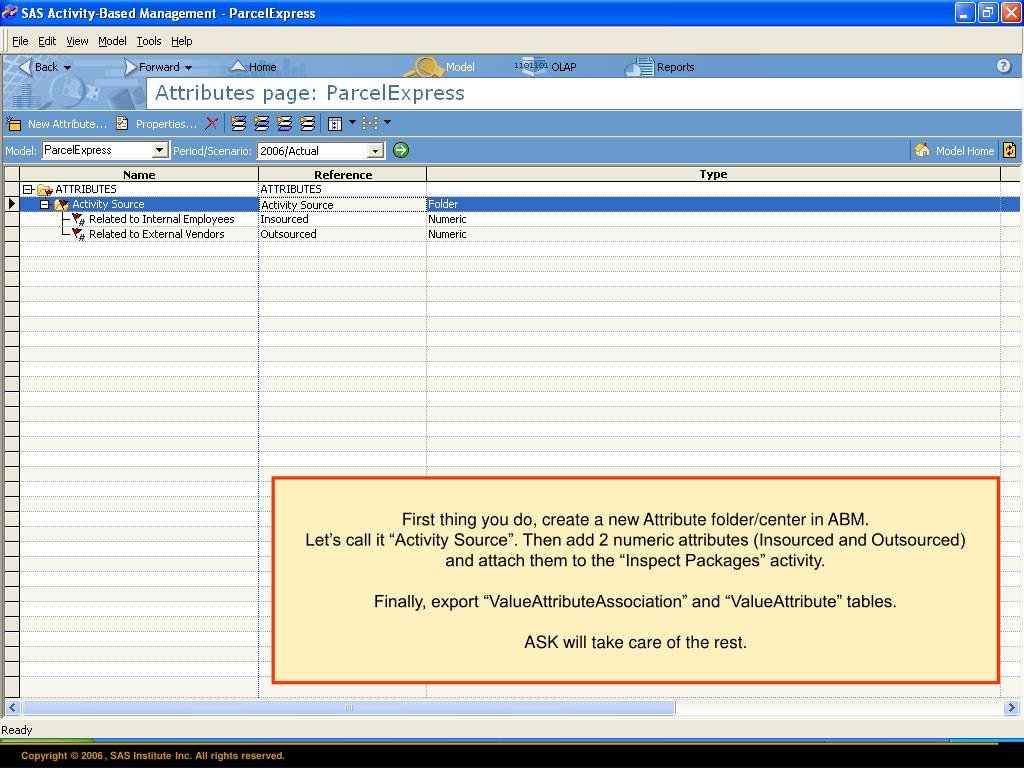Open help via the question mark icon
Viewport: 1024px width, 768px height.
1004,66
